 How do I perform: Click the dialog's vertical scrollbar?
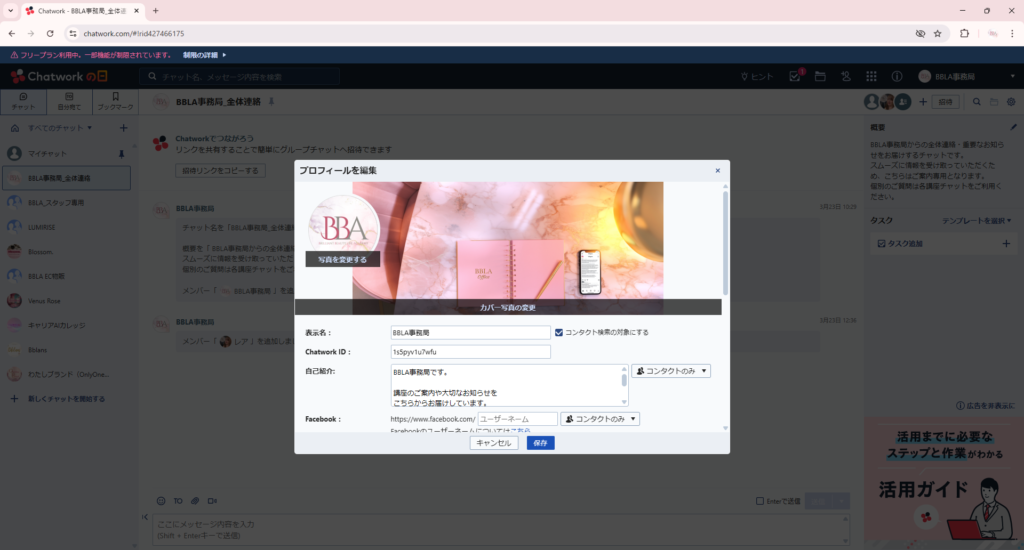point(725,240)
